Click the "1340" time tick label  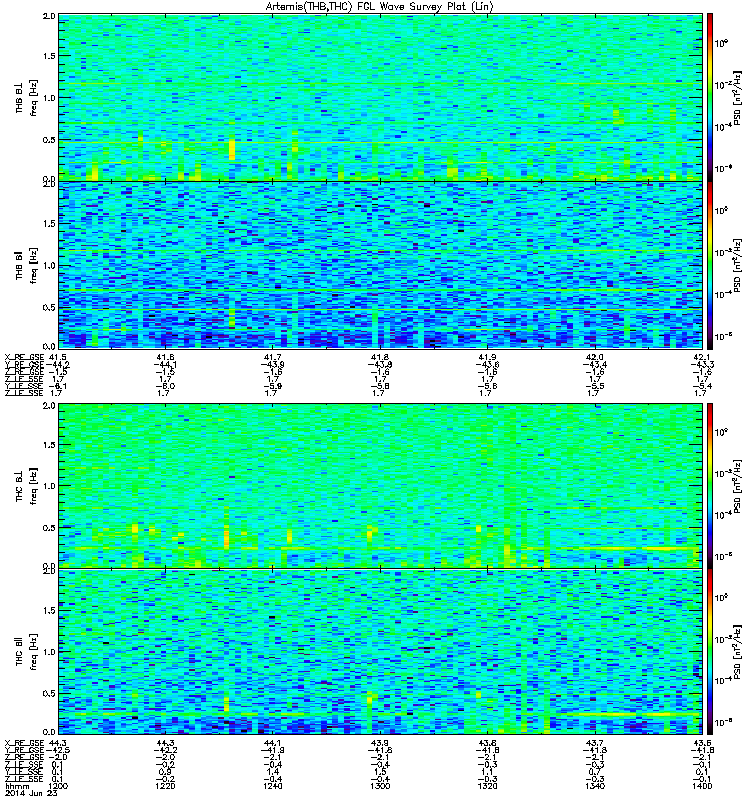pos(595,786)
